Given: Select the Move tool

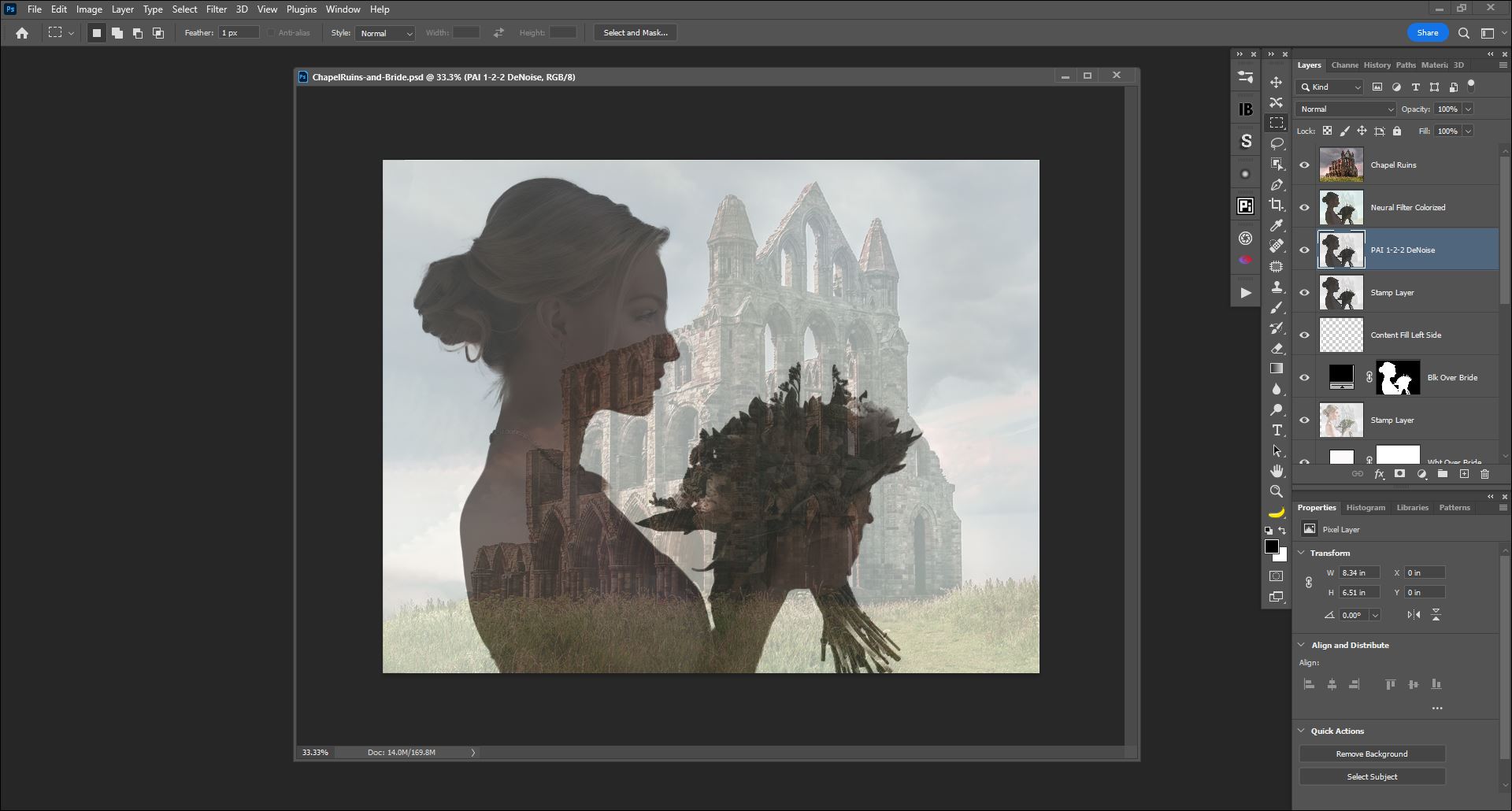Looking at the screenshot, I should [1276, 82].
